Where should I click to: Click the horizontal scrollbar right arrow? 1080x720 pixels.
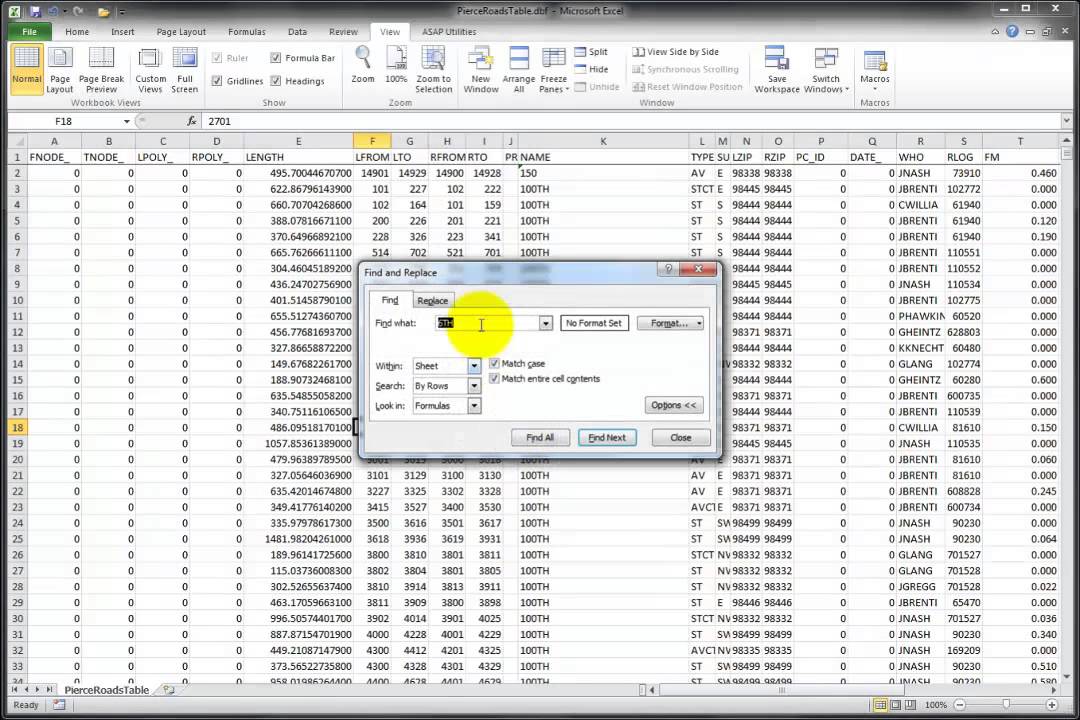(1054, 690)
